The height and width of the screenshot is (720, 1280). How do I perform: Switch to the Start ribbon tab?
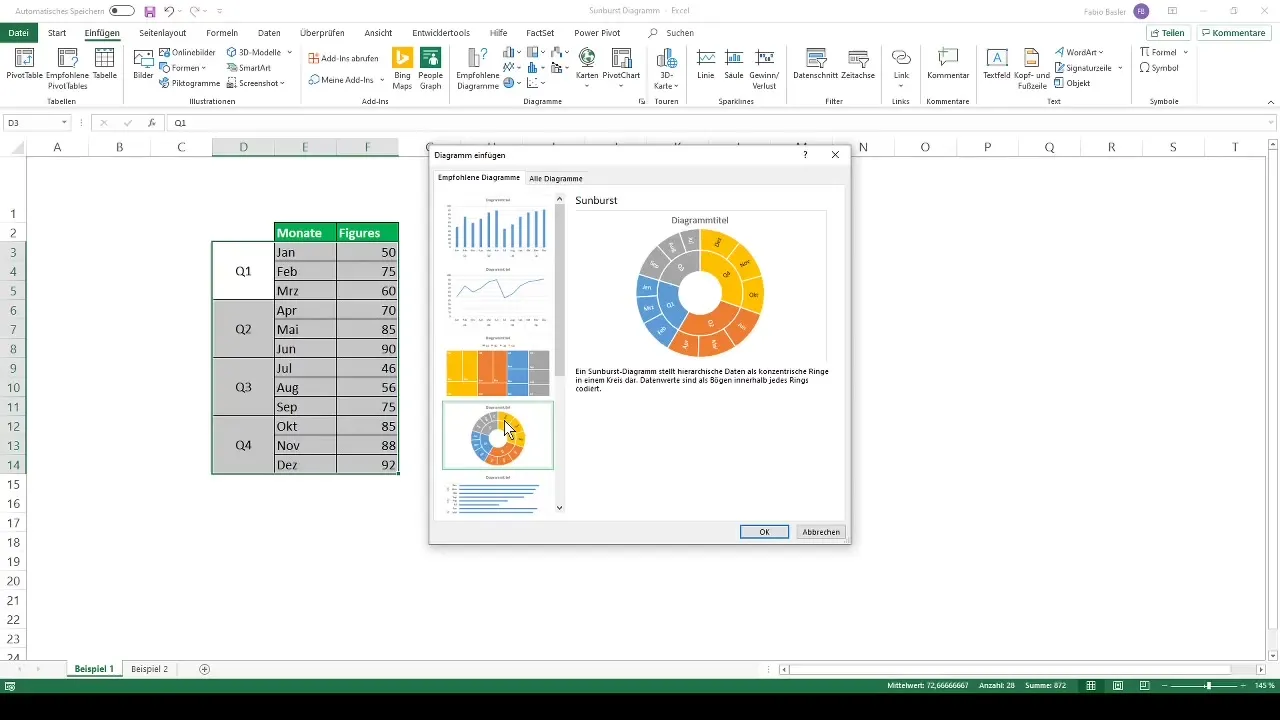[x=57, y=33]
